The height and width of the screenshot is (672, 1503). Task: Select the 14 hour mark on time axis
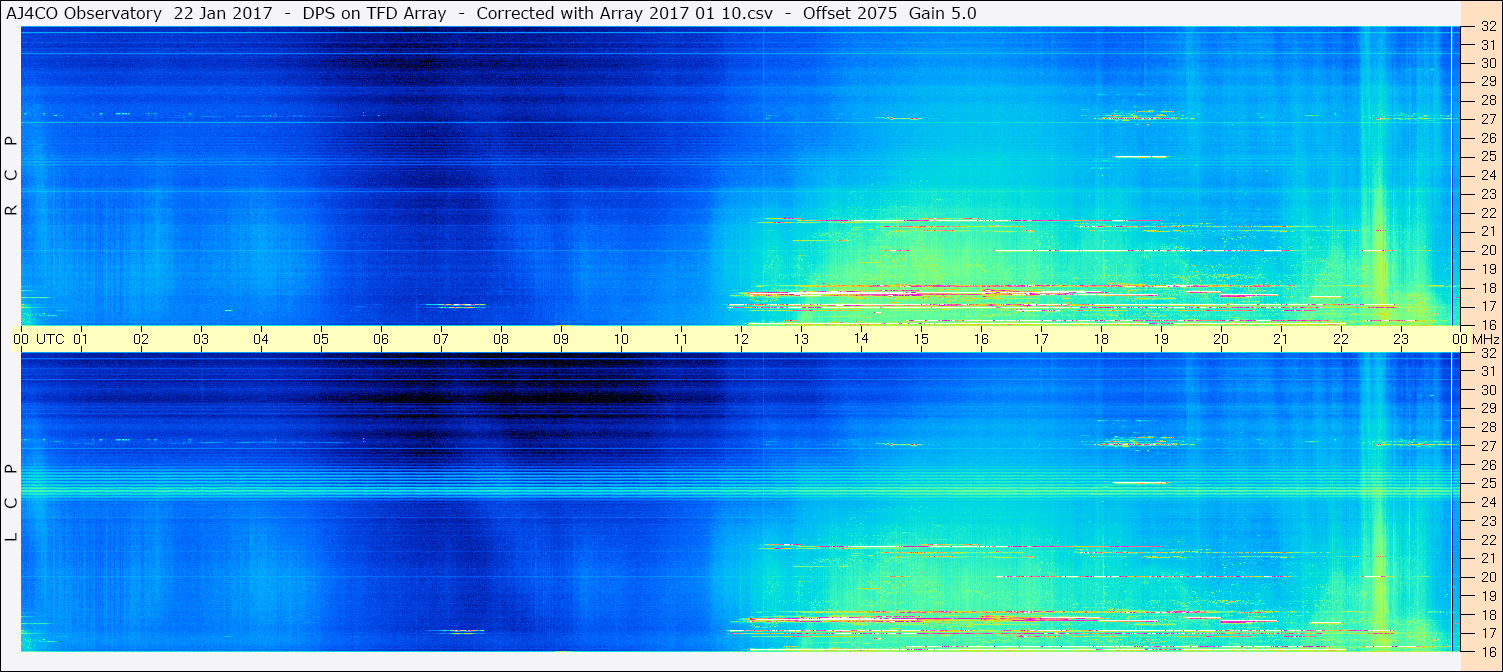(861, 339)
